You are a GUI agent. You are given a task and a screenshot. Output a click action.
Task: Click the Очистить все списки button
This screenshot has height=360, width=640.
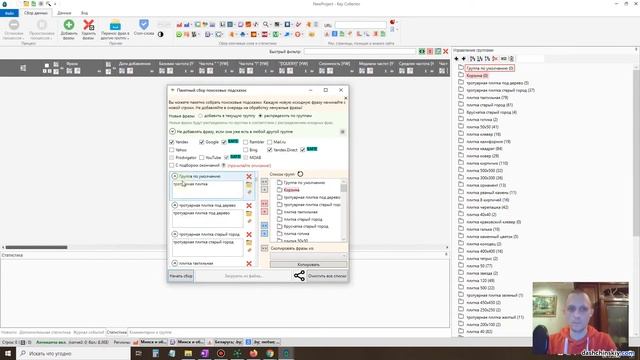click(x=327, y=276)
